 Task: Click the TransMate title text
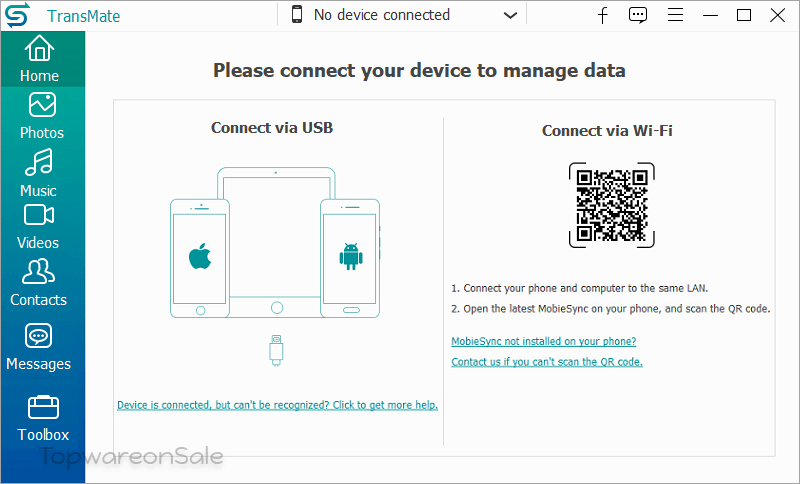pos(84,16)
